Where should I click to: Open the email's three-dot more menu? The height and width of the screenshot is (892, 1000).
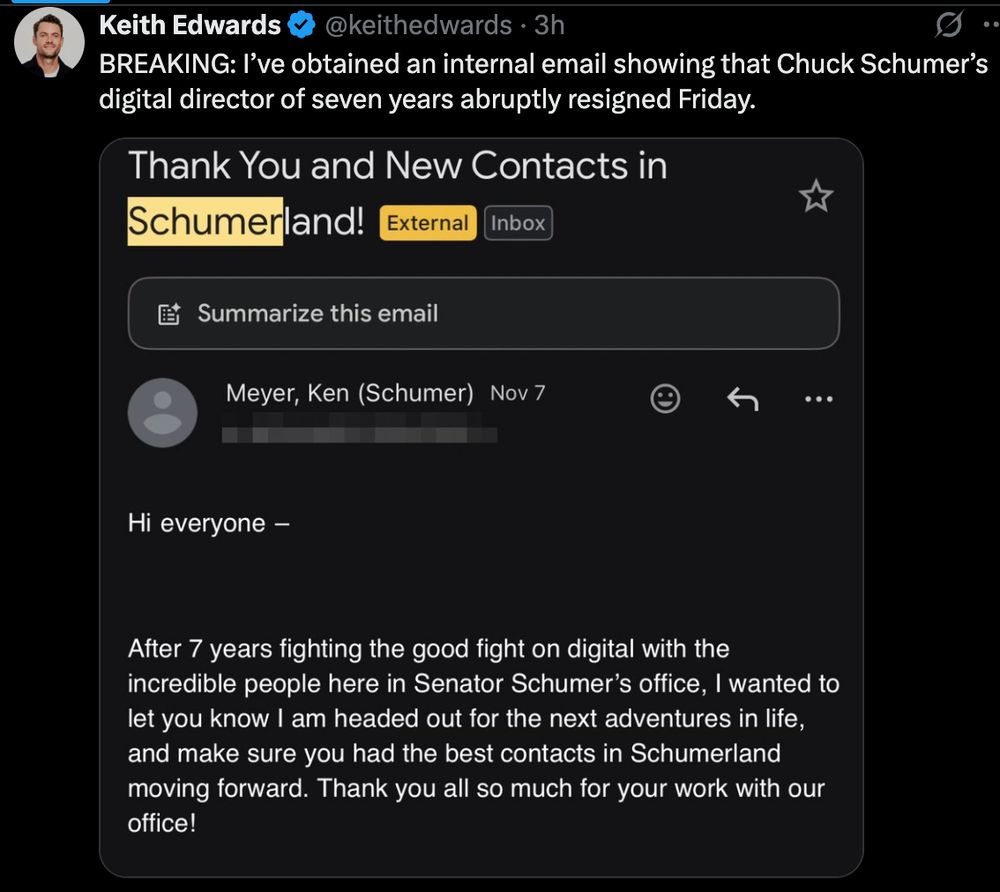pos(818,400)
